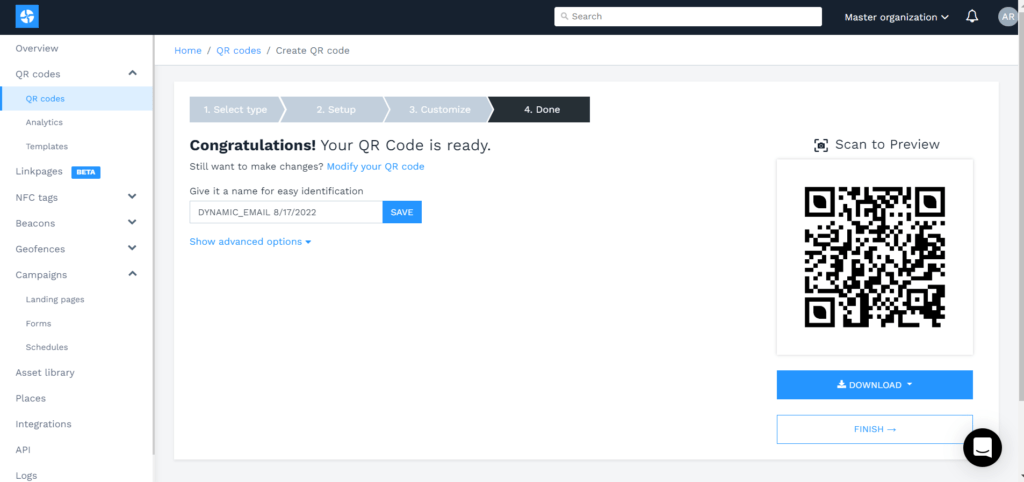1024x482 pixels.
Task: Edit the QR code name field
Action: coord(286,212)
